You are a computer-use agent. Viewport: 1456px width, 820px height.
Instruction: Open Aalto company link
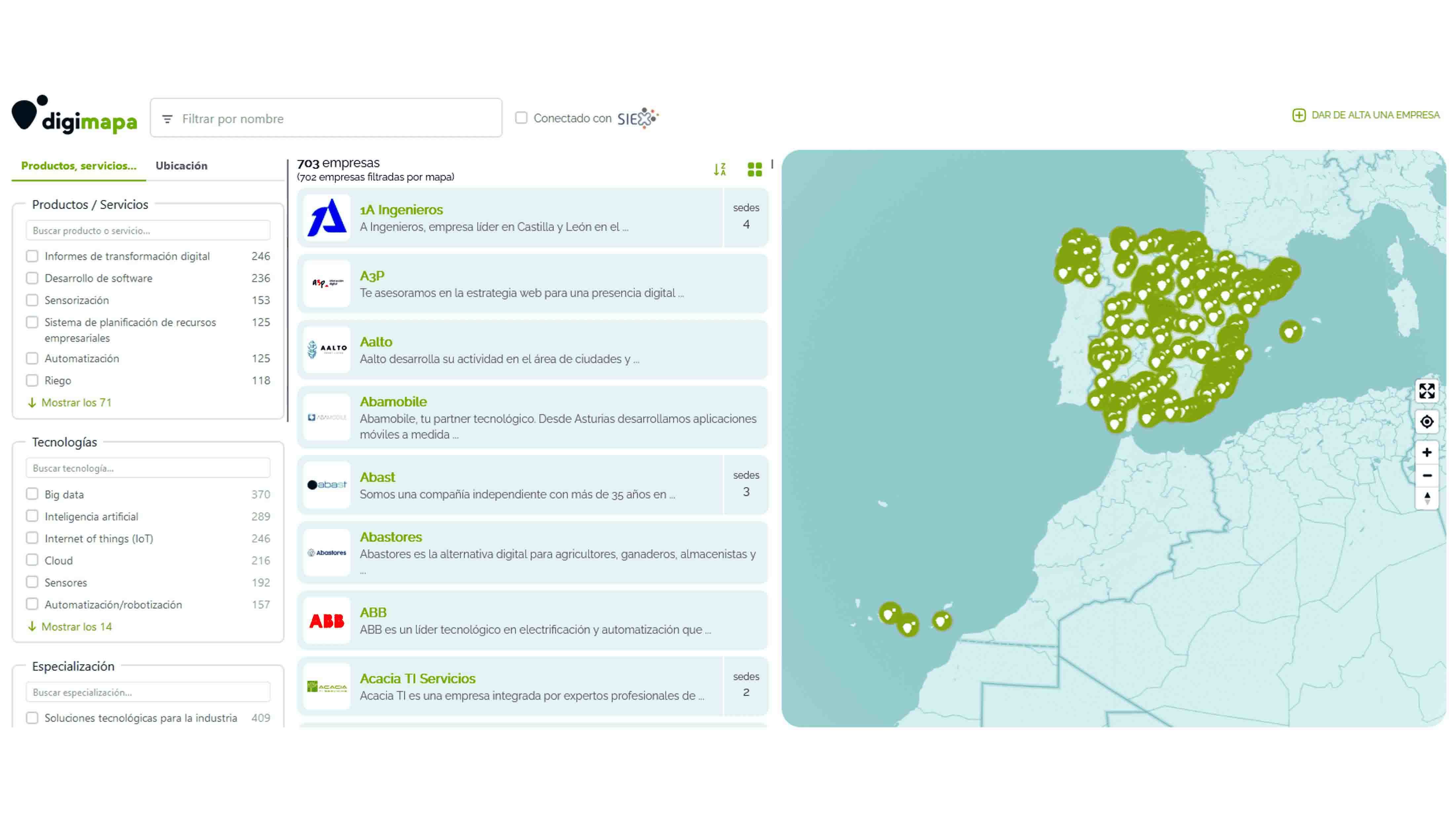376,342
